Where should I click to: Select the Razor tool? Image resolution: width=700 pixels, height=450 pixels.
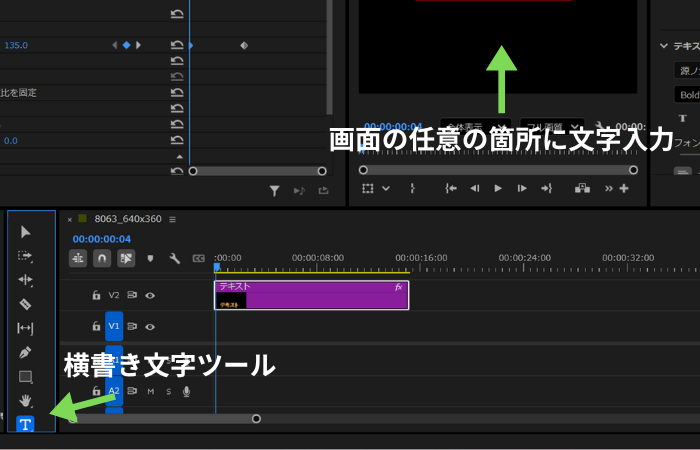pos(25,304)
